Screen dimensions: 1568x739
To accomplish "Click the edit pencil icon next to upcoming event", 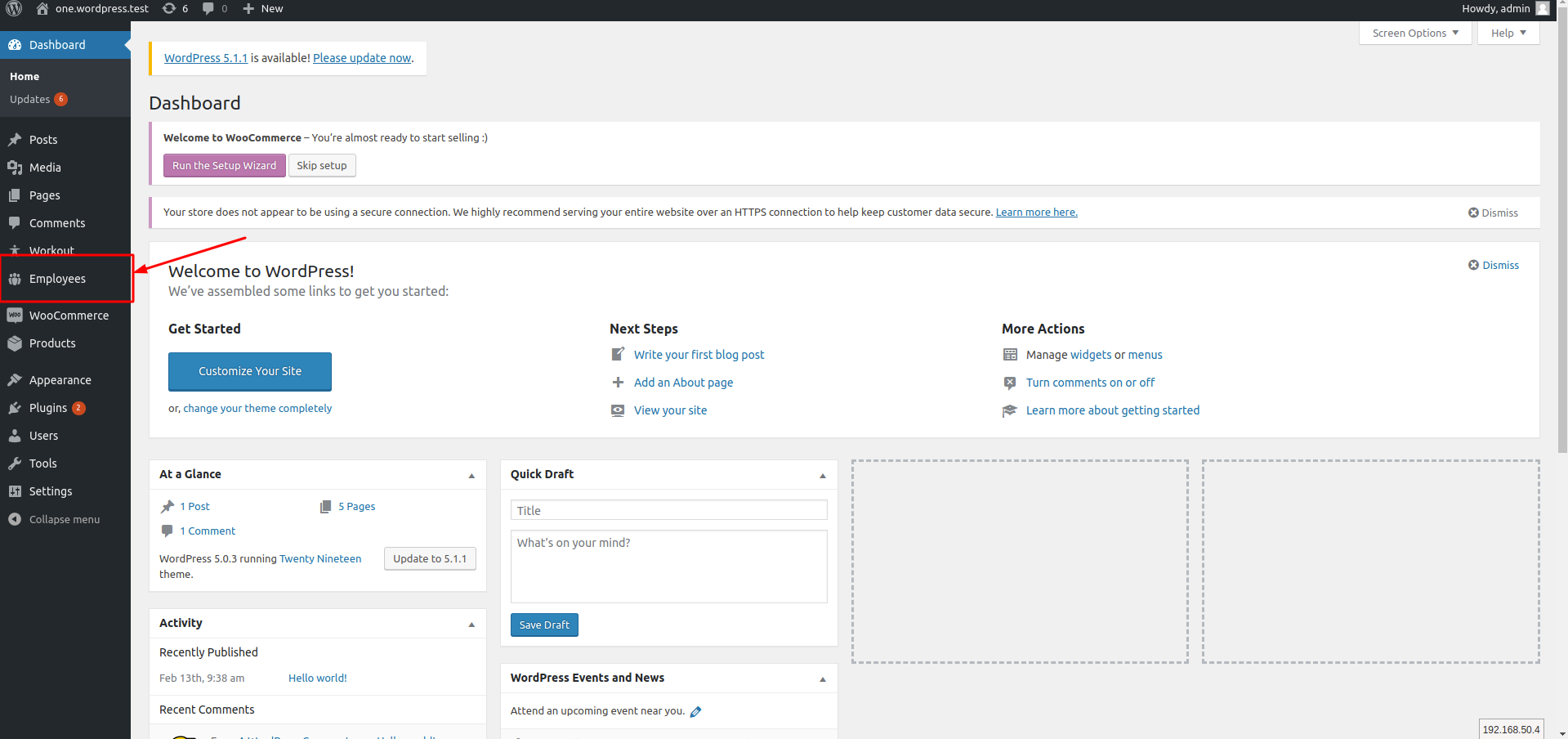I will [695, 712].
